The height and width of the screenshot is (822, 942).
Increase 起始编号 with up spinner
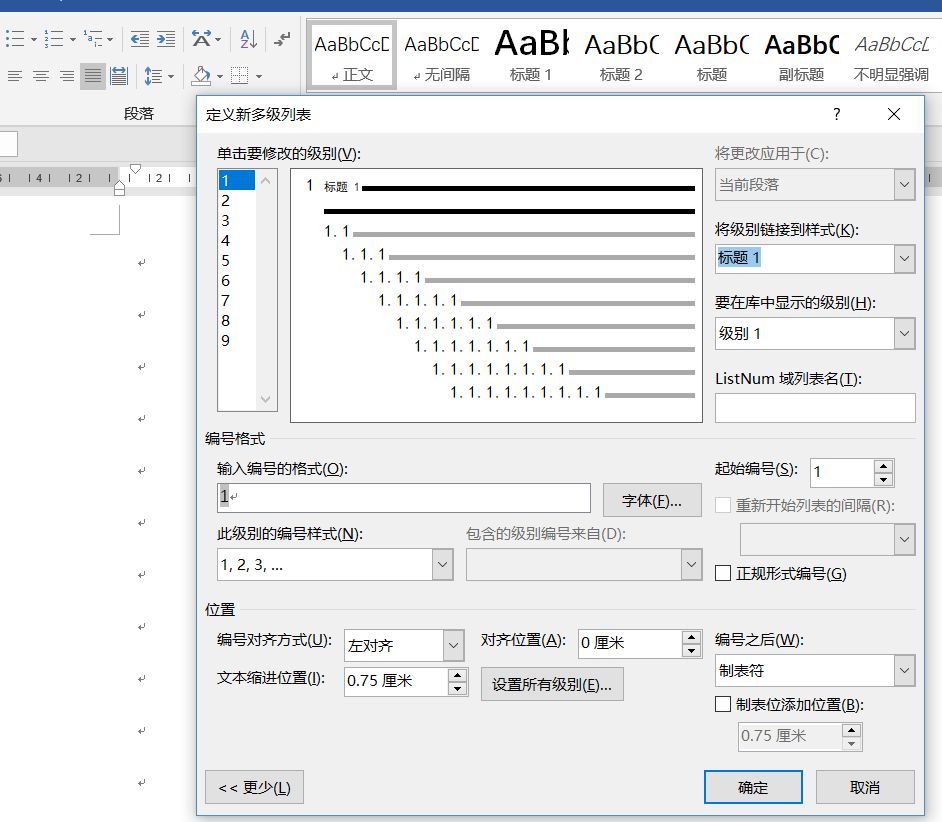883,466
